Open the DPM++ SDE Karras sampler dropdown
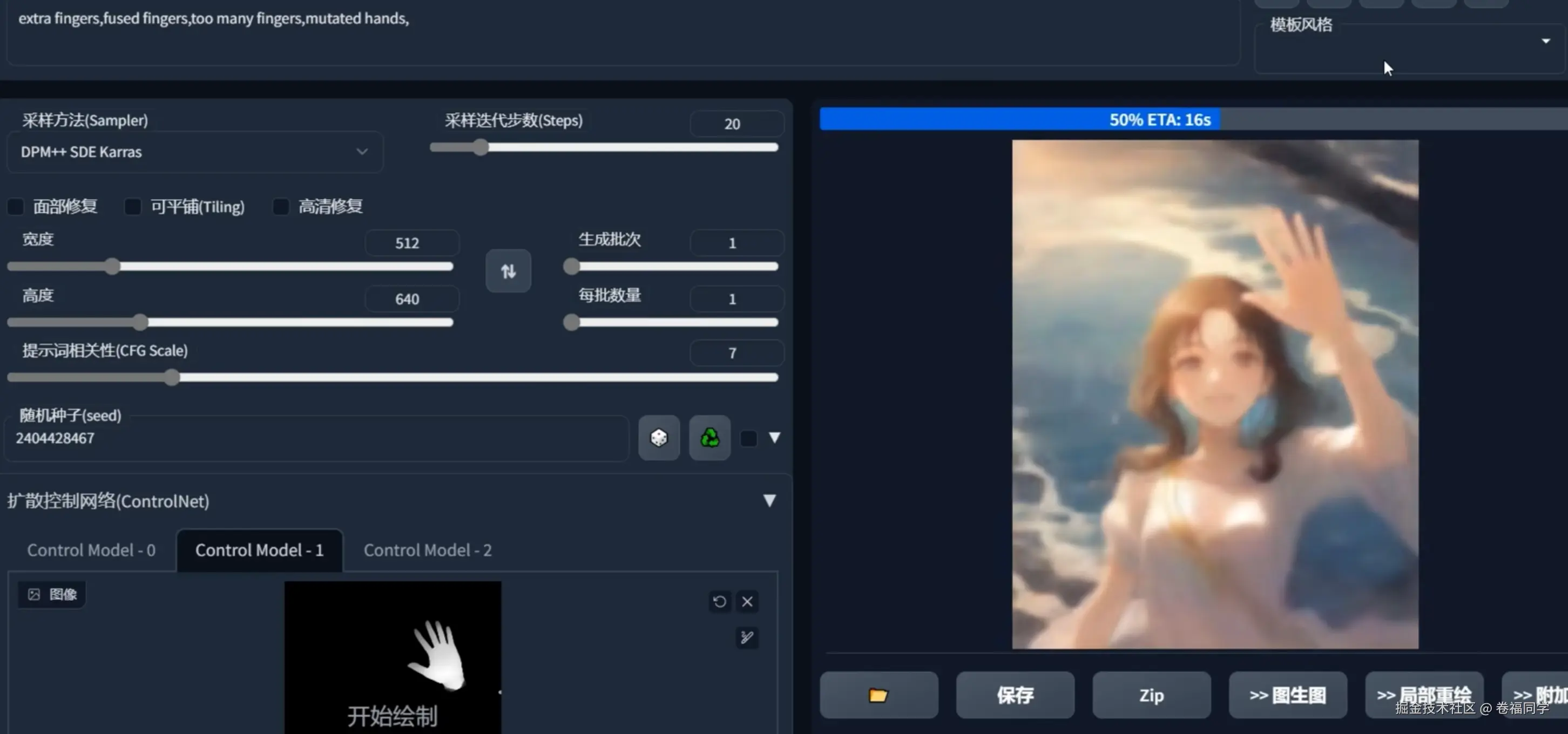 coord(195,152)
